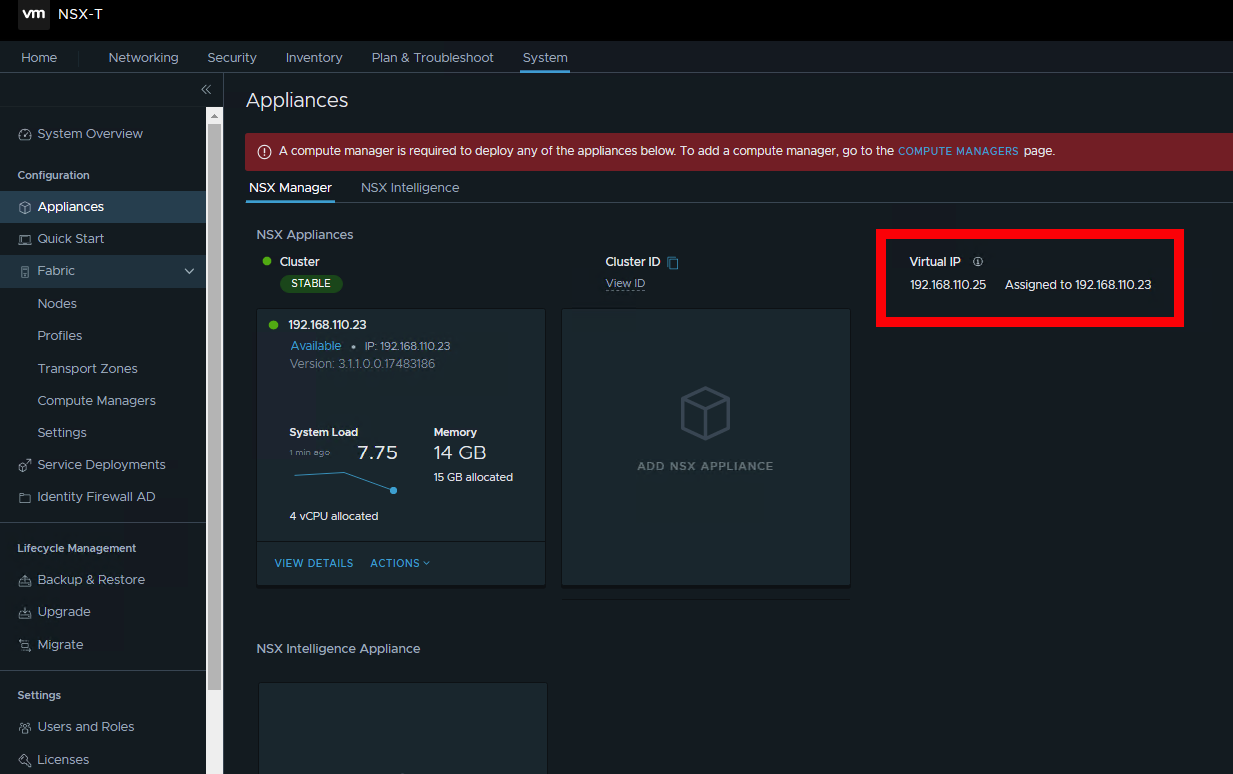Click the View ID link under Cluster ID
Screen dimensions: 1233x774
click(x=625, y=284)
